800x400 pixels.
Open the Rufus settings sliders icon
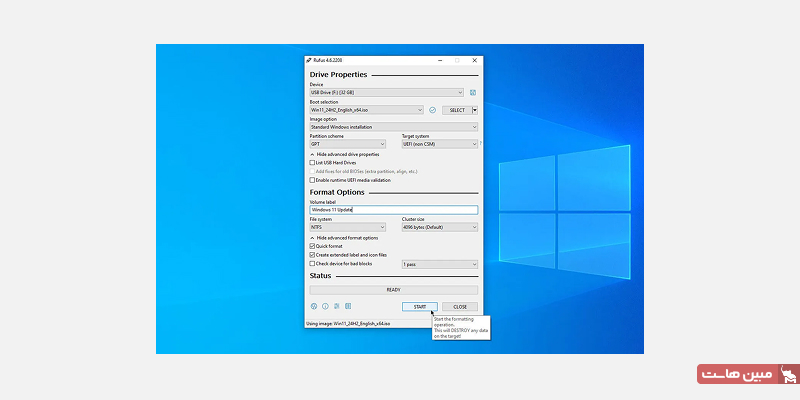pyautogui.click(x=337, y=307)
